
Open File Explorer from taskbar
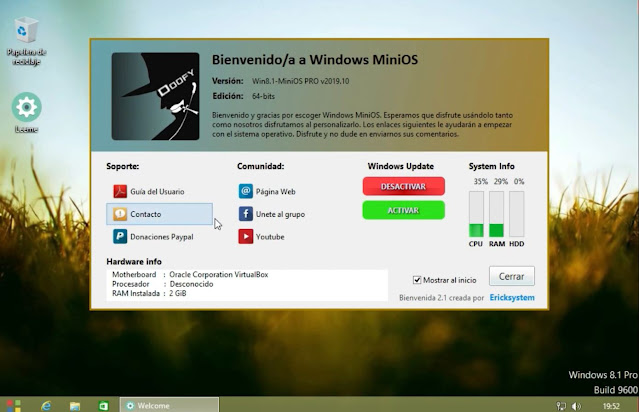(75, 405)
